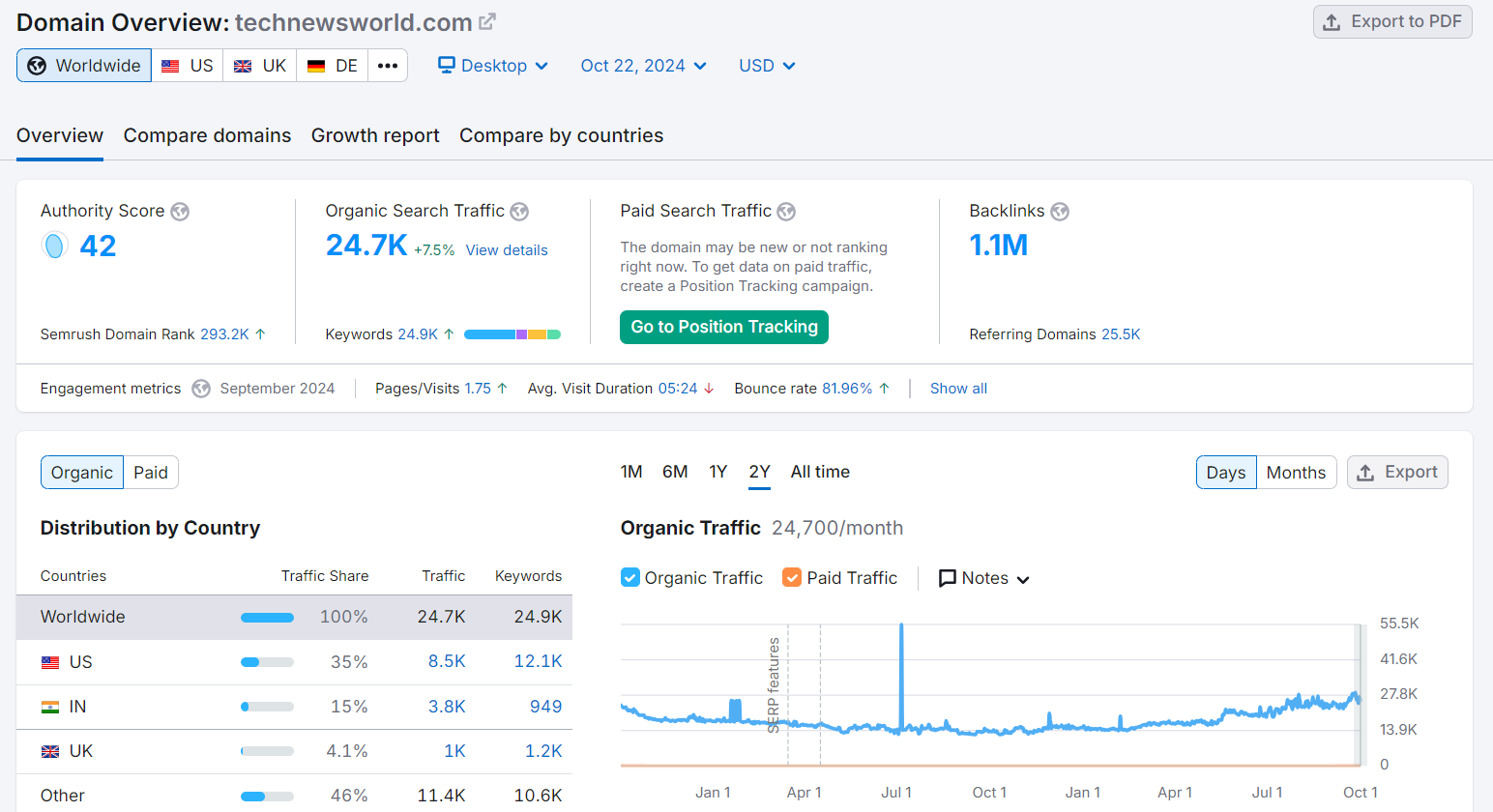1493x812 pixels.
Task: Switch chart granularity to Days
Action: tap(1226, 473)
